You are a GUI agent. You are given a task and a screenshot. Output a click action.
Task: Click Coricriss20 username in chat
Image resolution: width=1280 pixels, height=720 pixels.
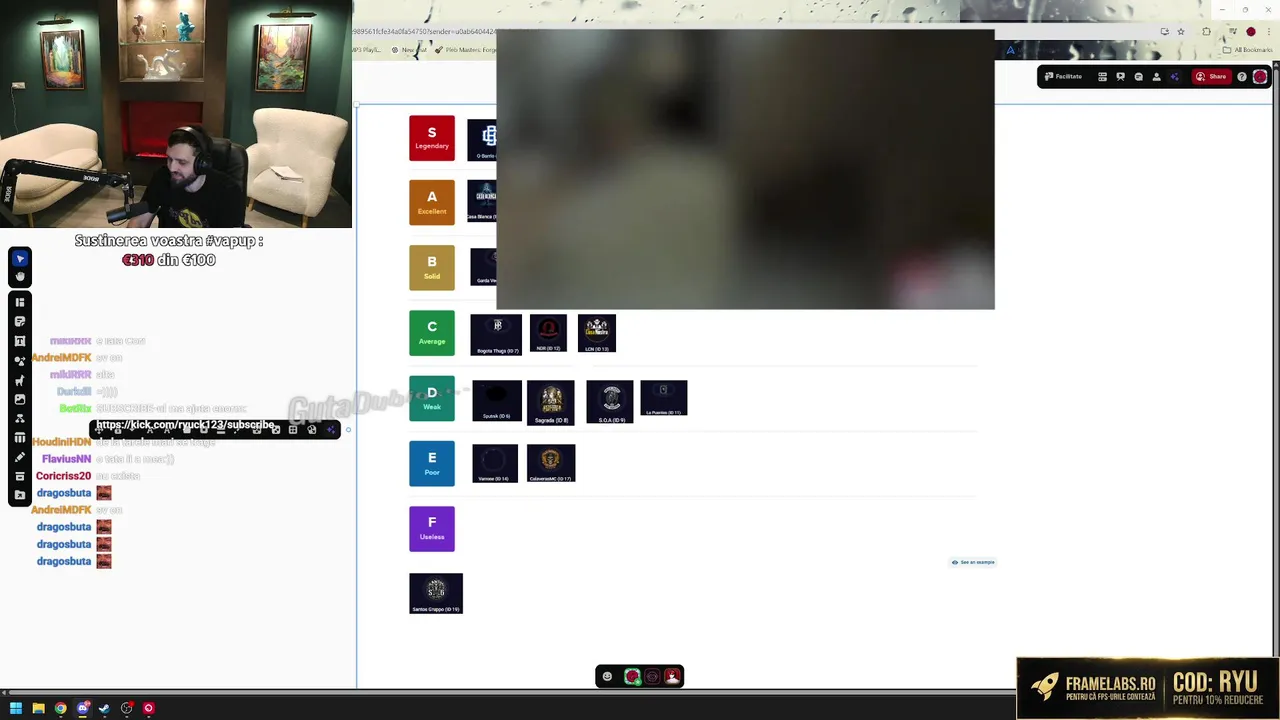pos(63,476)
